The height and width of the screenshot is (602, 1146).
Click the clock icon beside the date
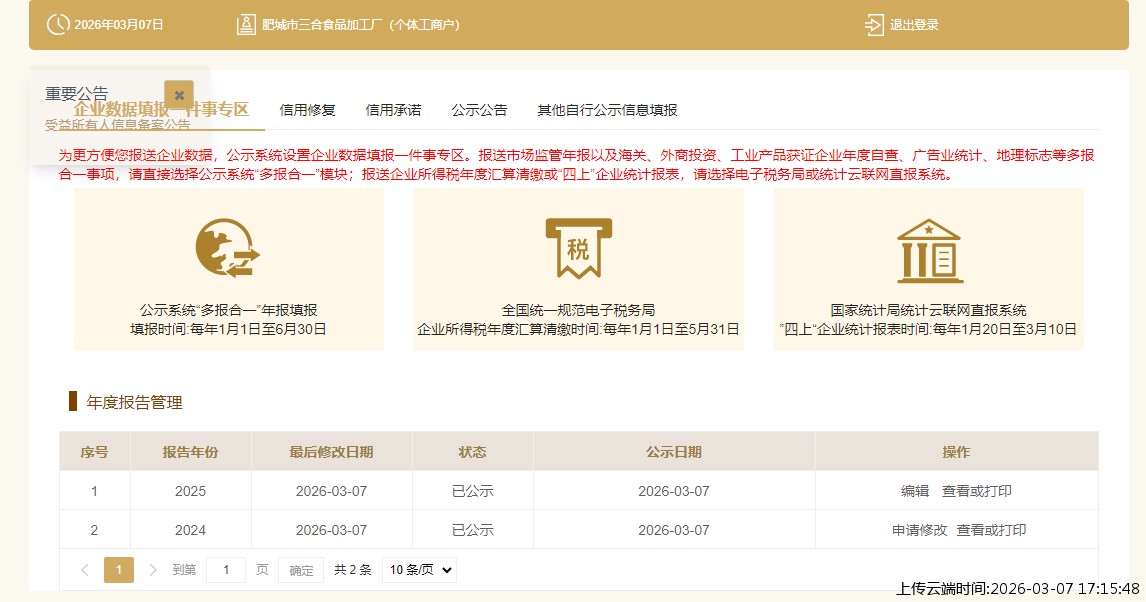(x=59, y=24)
